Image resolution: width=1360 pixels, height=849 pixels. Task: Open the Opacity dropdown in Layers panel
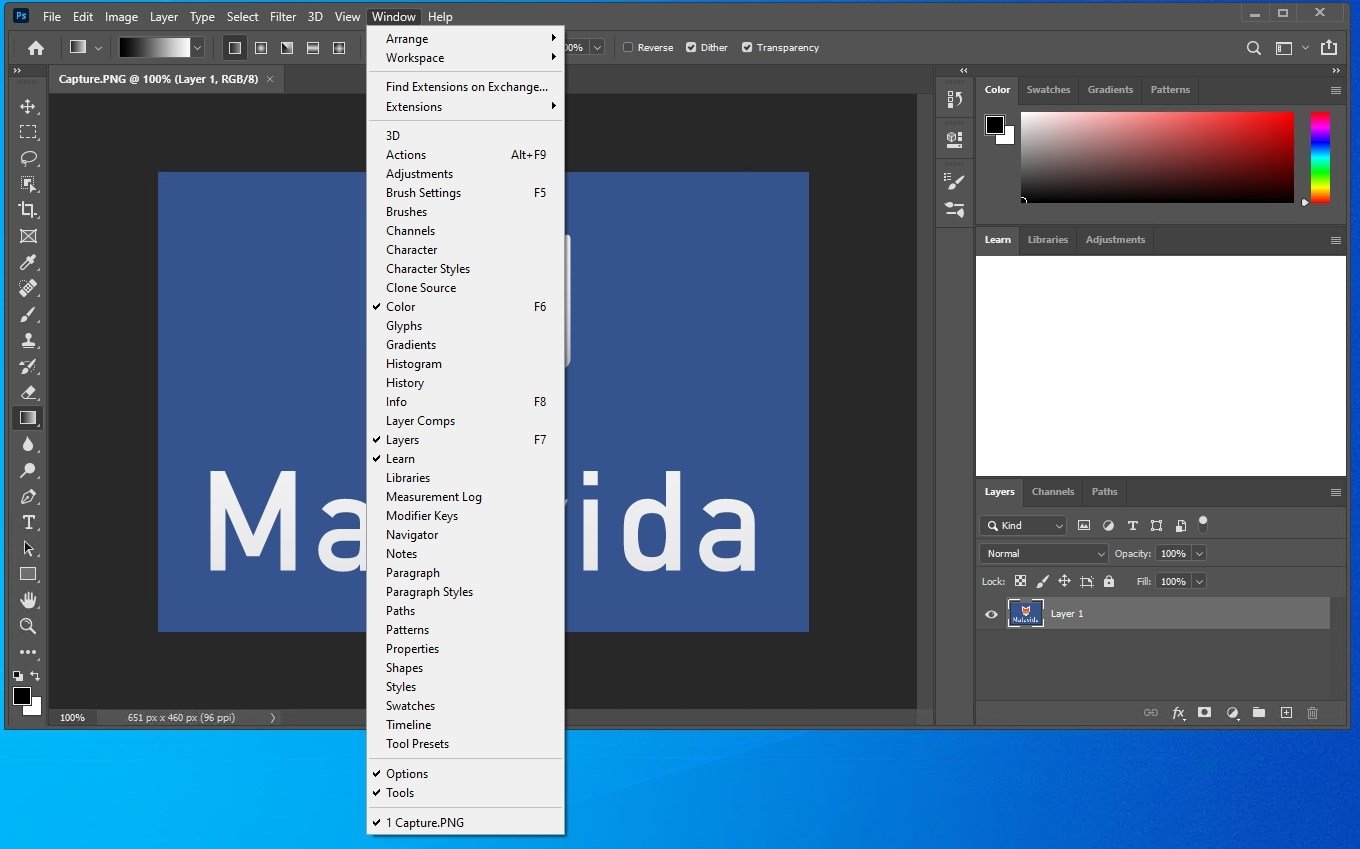(1199, 553)
